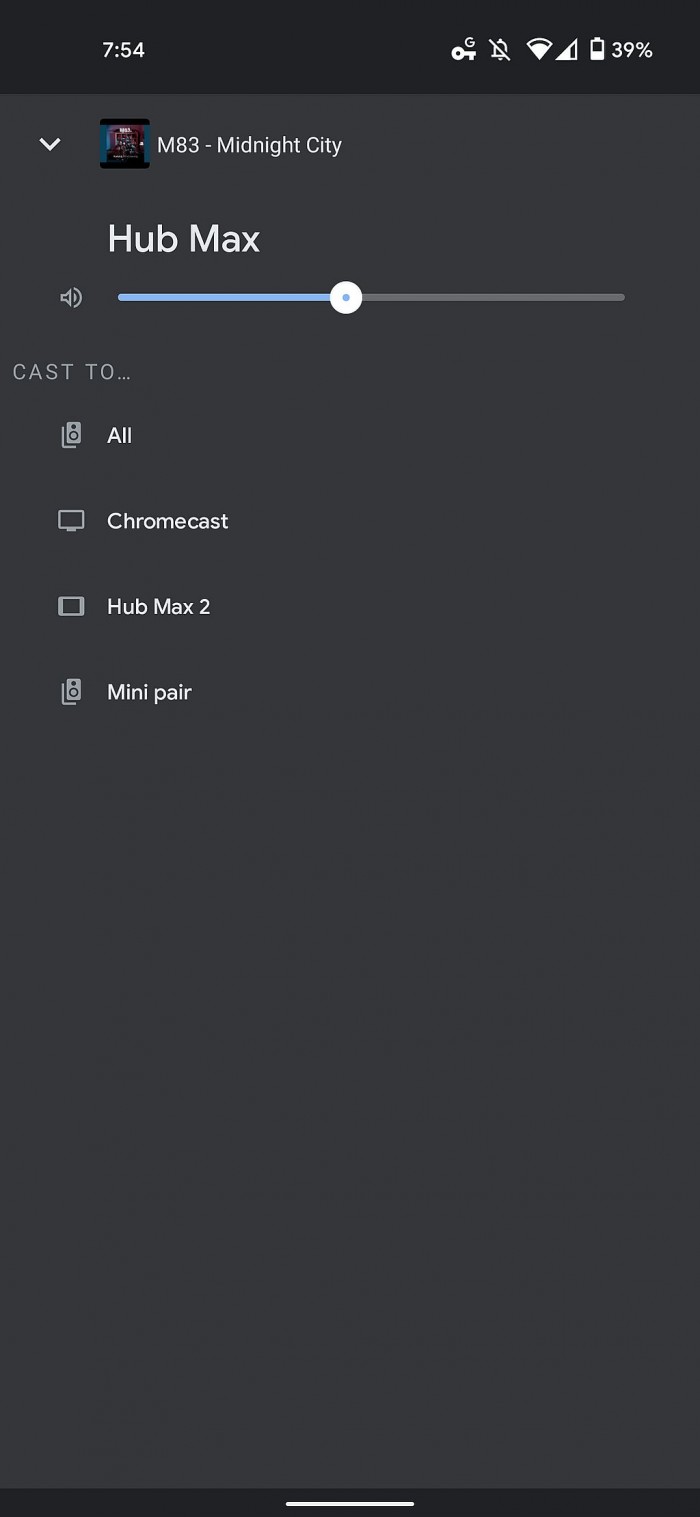This screenshot has height=1517, width=700.
Task: Tap the Midnight City album art thumbnail
Action: pyautogui.click(x=125, y=144)
